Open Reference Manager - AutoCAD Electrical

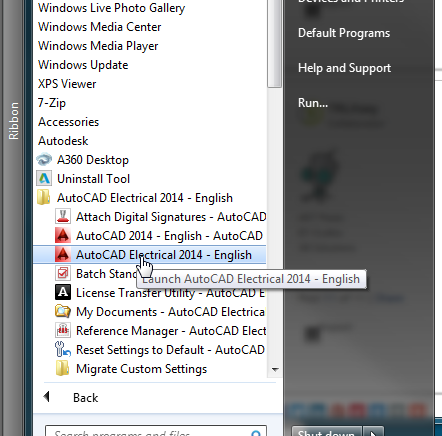(171, 331)
